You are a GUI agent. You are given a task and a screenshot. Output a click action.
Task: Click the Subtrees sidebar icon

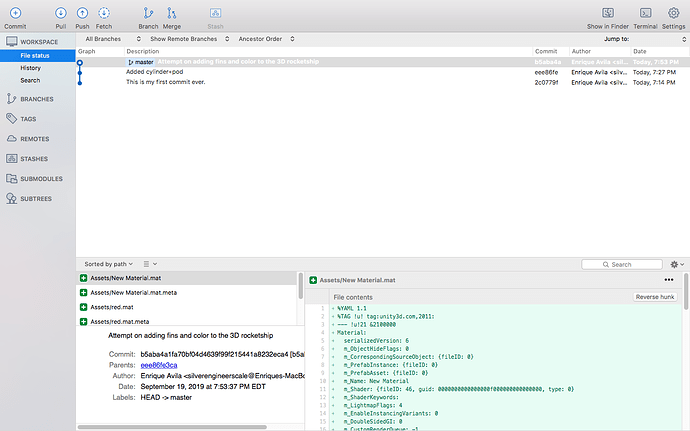[x=11, y=199]
